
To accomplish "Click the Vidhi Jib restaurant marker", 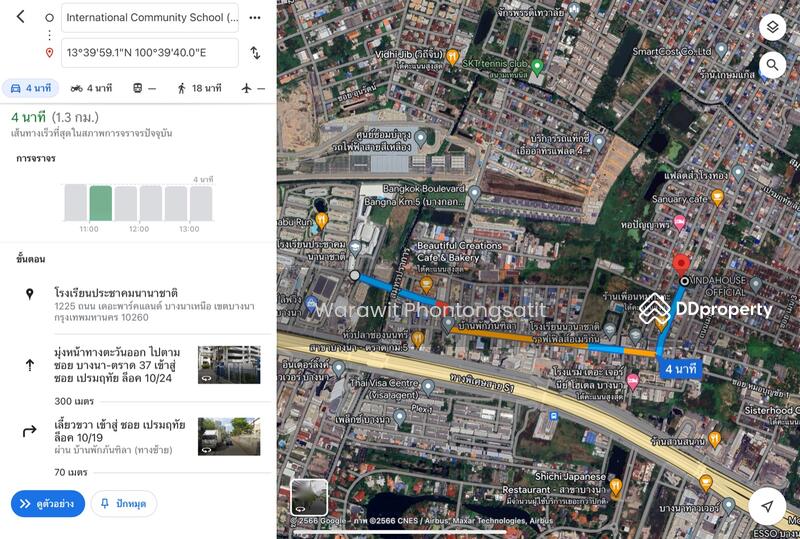I will coord(452,57).
